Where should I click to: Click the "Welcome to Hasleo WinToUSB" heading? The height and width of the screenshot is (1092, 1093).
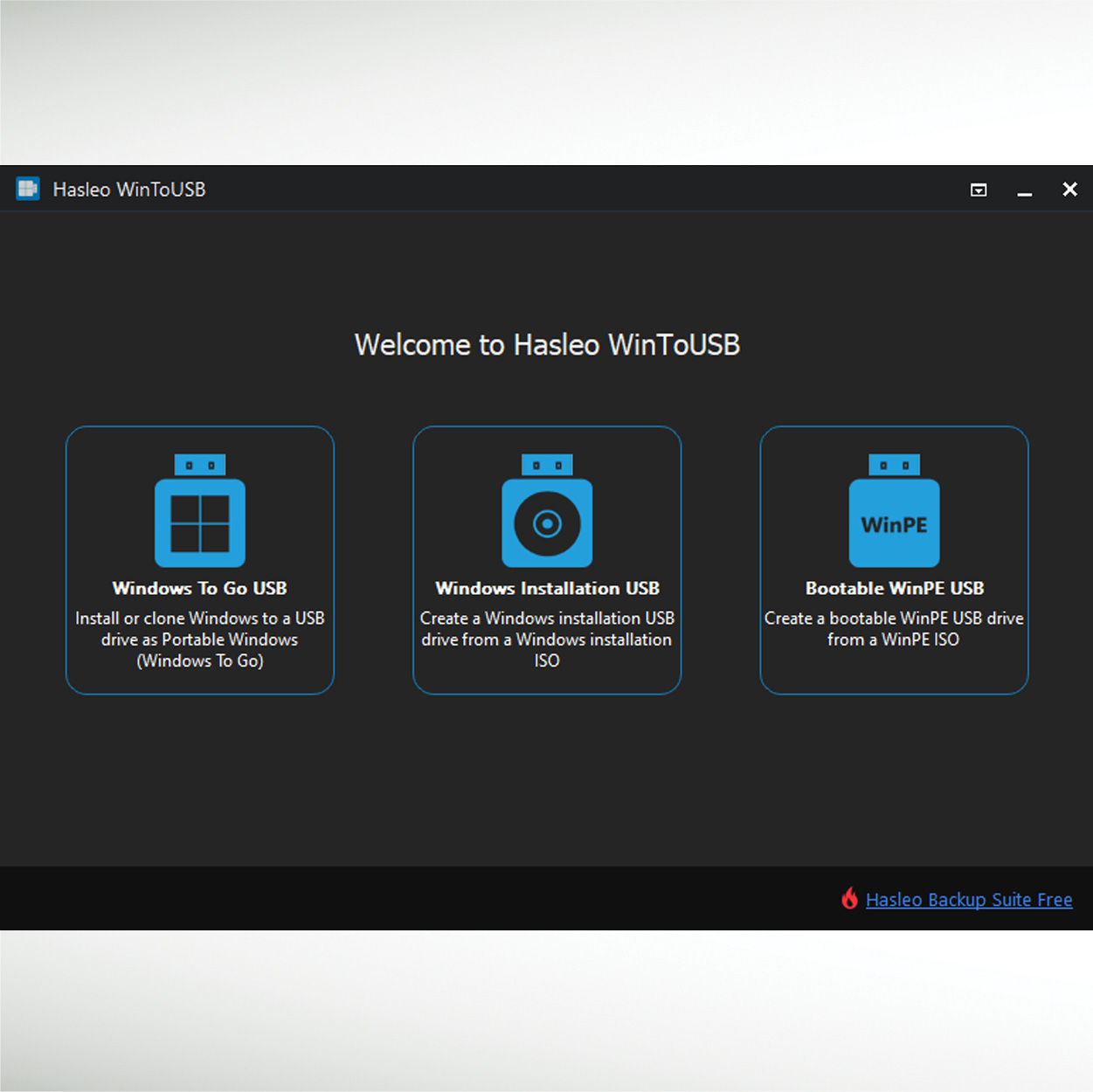[547, 345]
